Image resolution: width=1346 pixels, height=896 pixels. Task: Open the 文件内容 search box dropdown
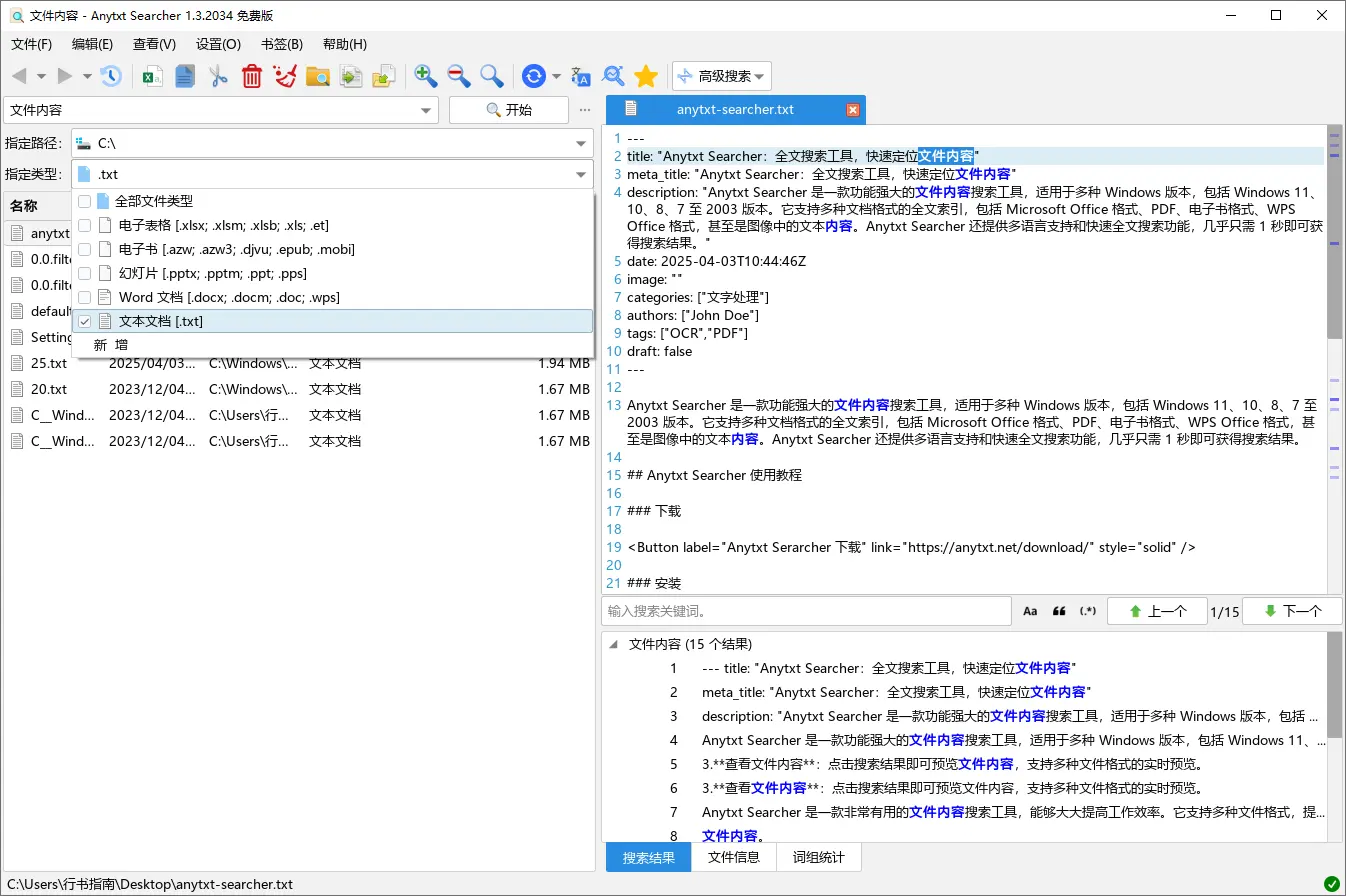(x=427, y=110)
